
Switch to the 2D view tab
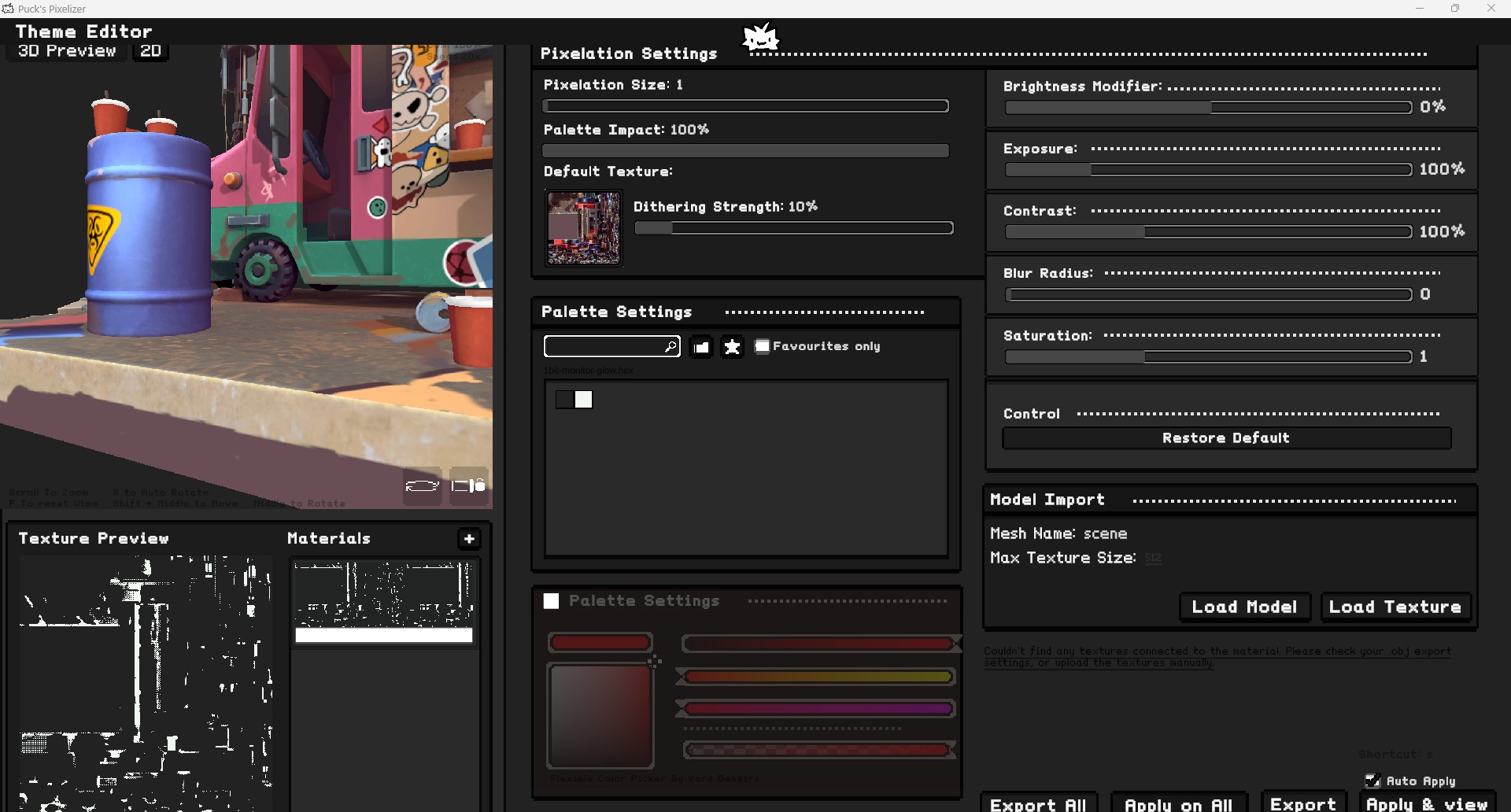point(150,51)
